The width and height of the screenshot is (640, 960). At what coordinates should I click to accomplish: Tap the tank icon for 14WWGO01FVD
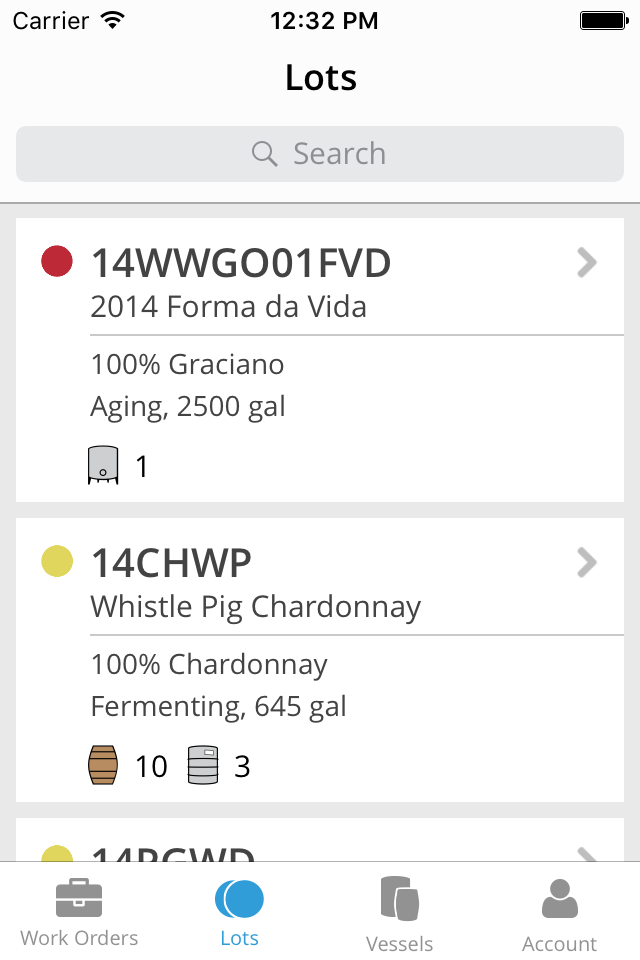(x=103, y=465)
